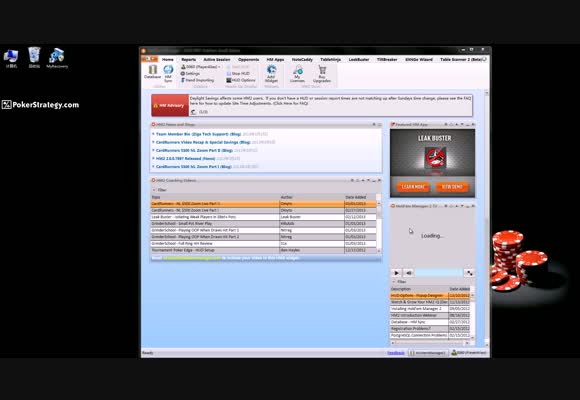Open the Active Session tab
Image resolution: width=580 pixels, height=400 pixels.
(x=217, y=59)
